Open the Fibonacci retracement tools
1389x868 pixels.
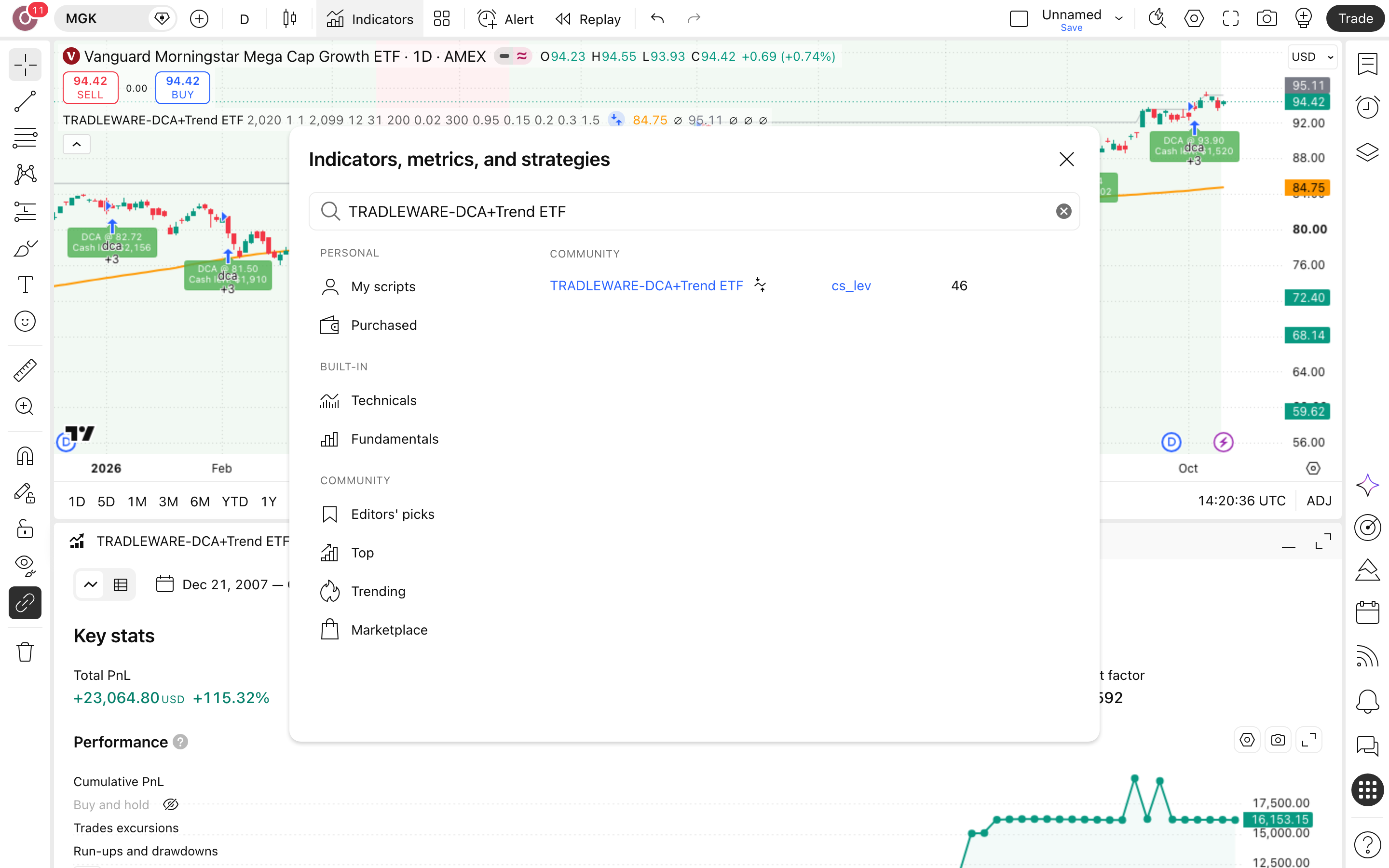[x=25, y=138]
